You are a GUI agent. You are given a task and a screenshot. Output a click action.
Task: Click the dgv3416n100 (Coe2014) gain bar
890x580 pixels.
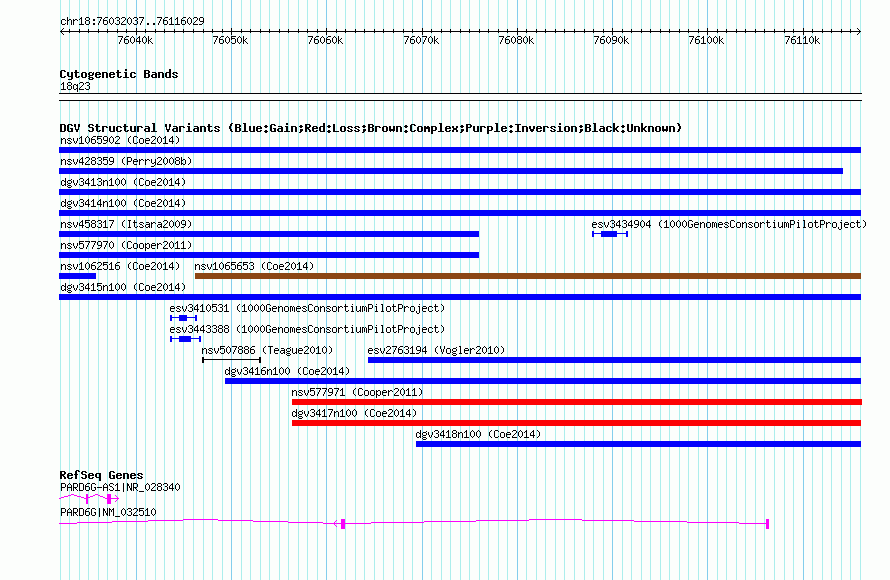coord(543,381)
